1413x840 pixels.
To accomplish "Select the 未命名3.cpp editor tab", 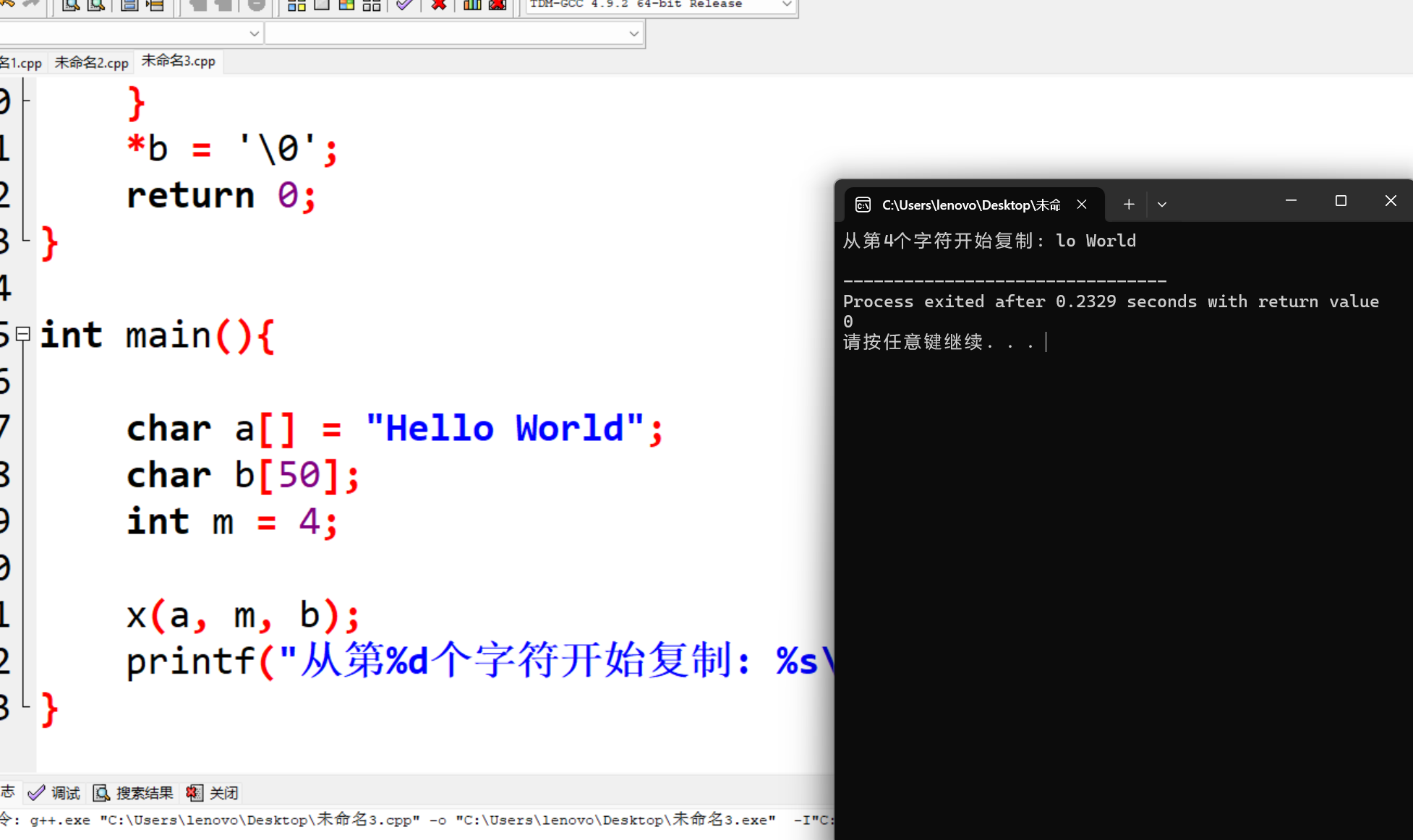I will coord(178,61).
